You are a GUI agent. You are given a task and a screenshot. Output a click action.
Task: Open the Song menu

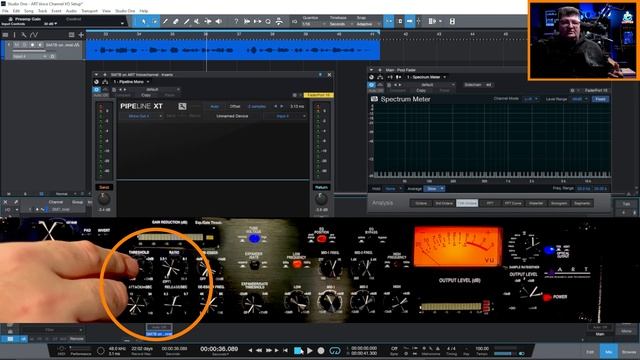29,11
